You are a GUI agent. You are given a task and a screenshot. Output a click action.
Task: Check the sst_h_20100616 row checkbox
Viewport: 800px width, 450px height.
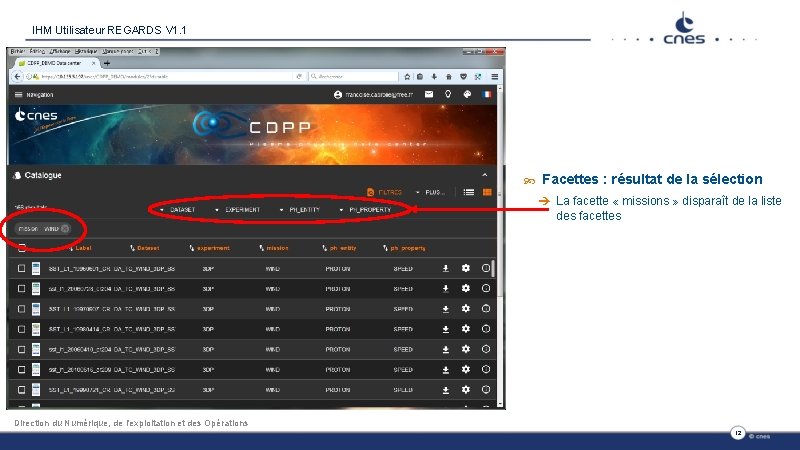(21, 369)
